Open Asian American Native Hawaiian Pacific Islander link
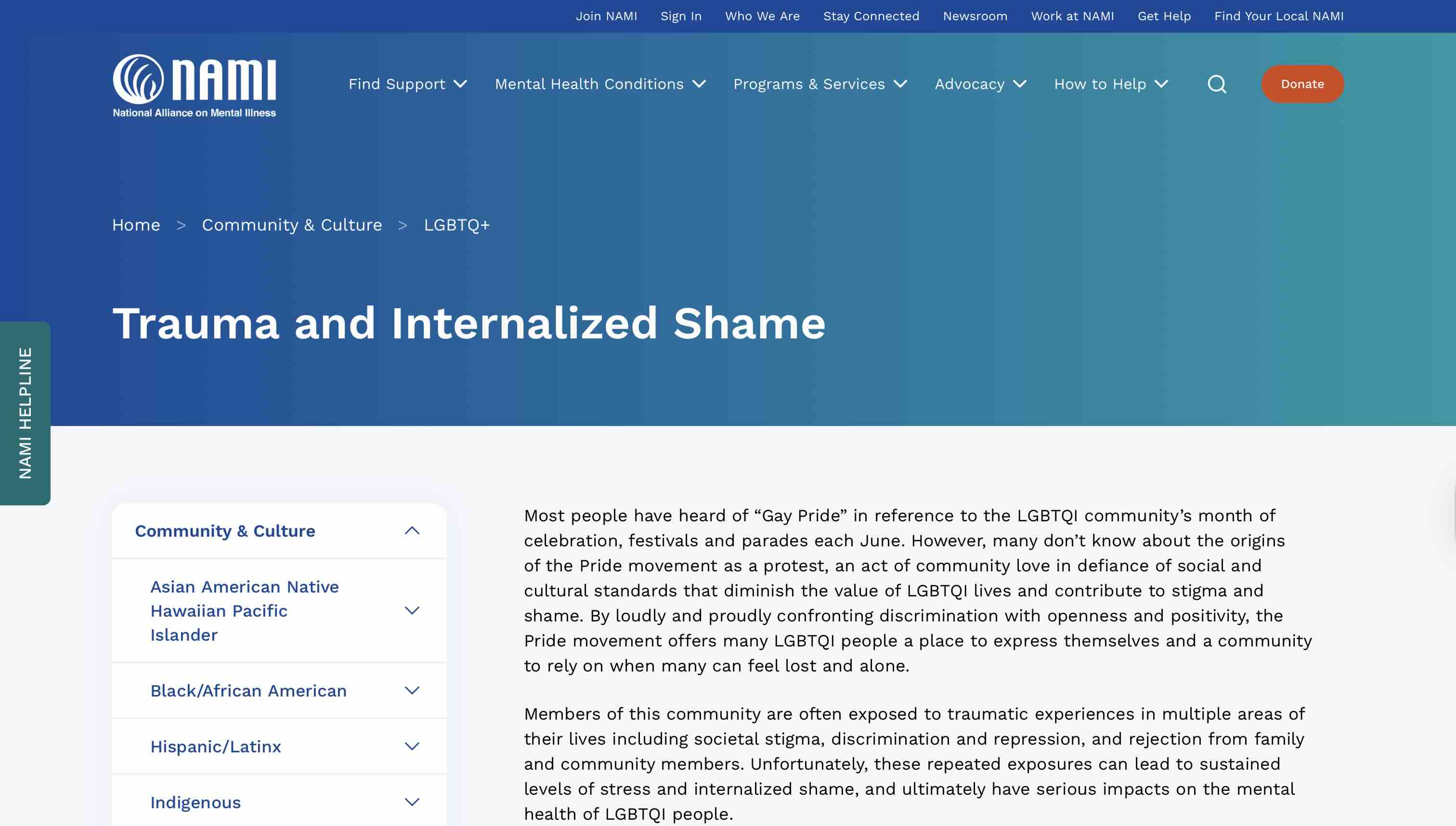Screen dimensions: 1456x826 tap(245, 610)
